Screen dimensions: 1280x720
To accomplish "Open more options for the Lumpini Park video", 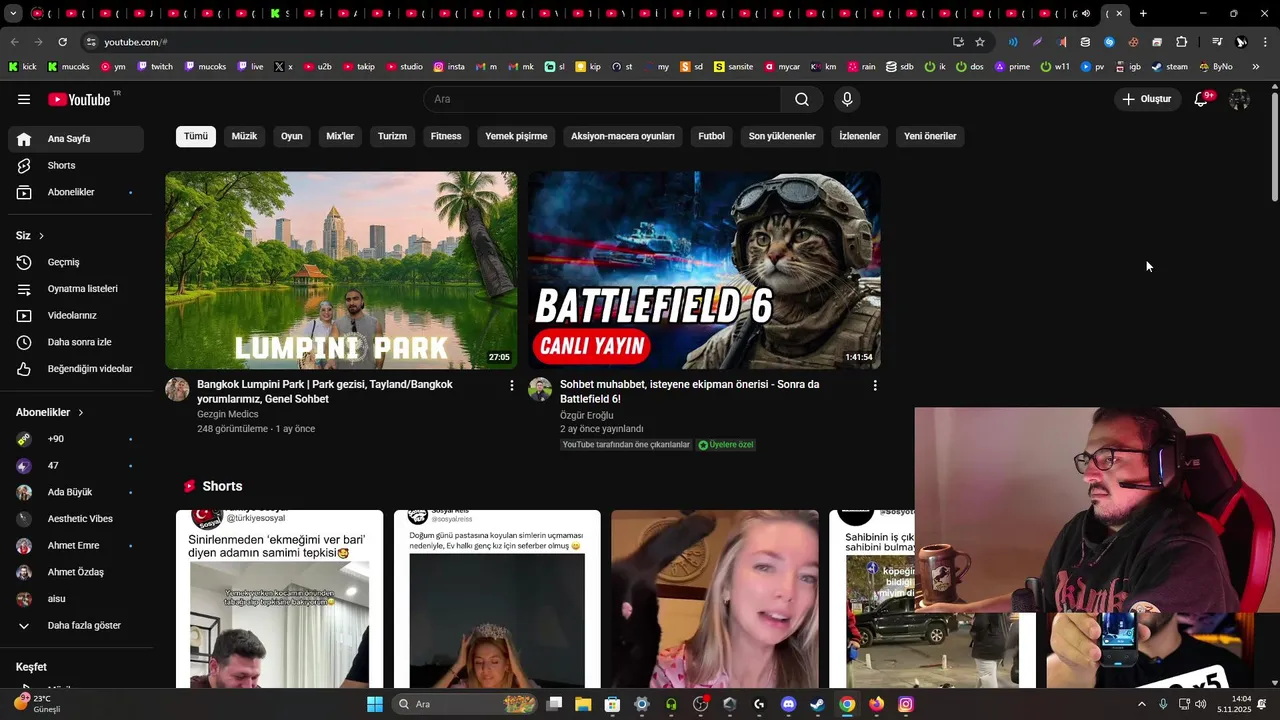I will point(512,385).
